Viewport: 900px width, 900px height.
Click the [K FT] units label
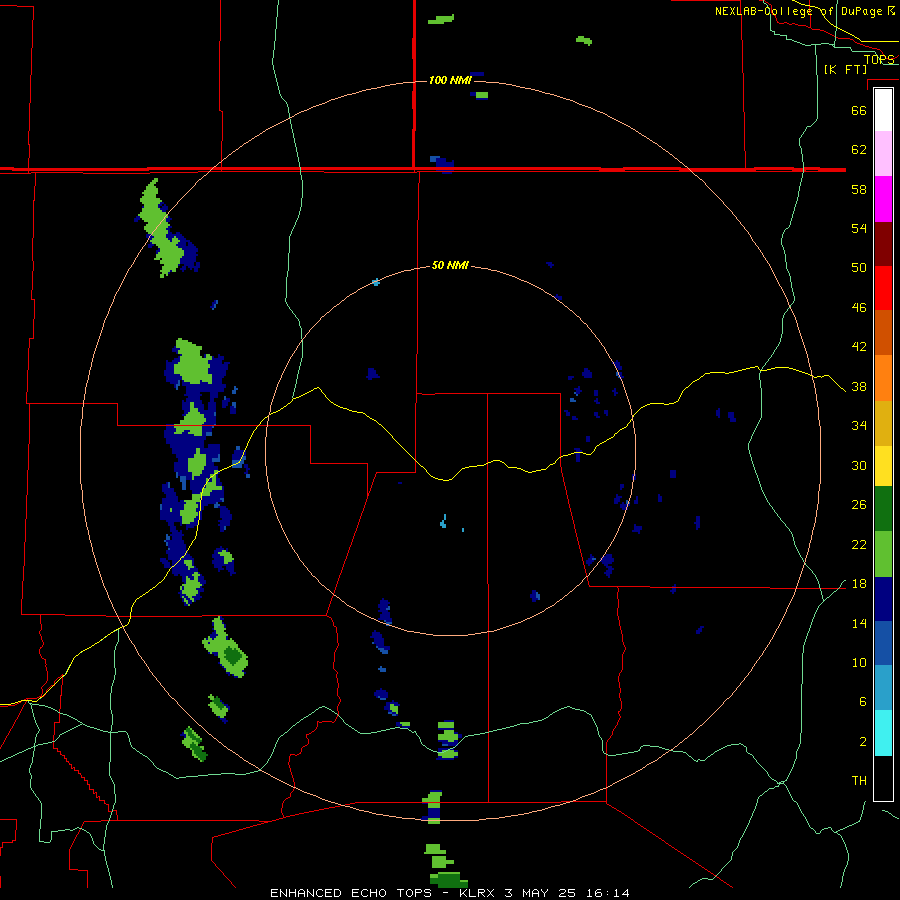click(x=845, y=69)
